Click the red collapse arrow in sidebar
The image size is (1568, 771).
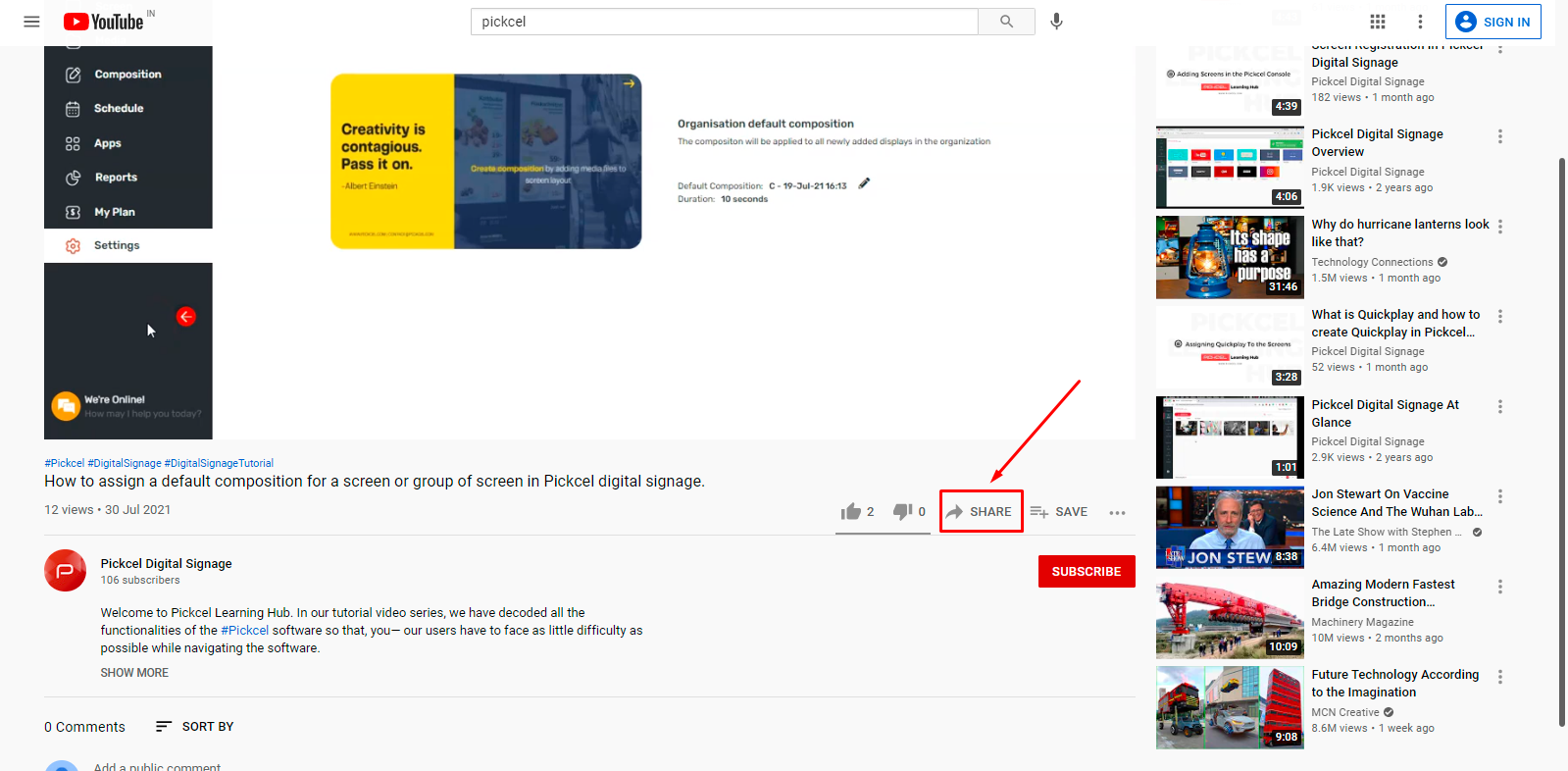185,316
